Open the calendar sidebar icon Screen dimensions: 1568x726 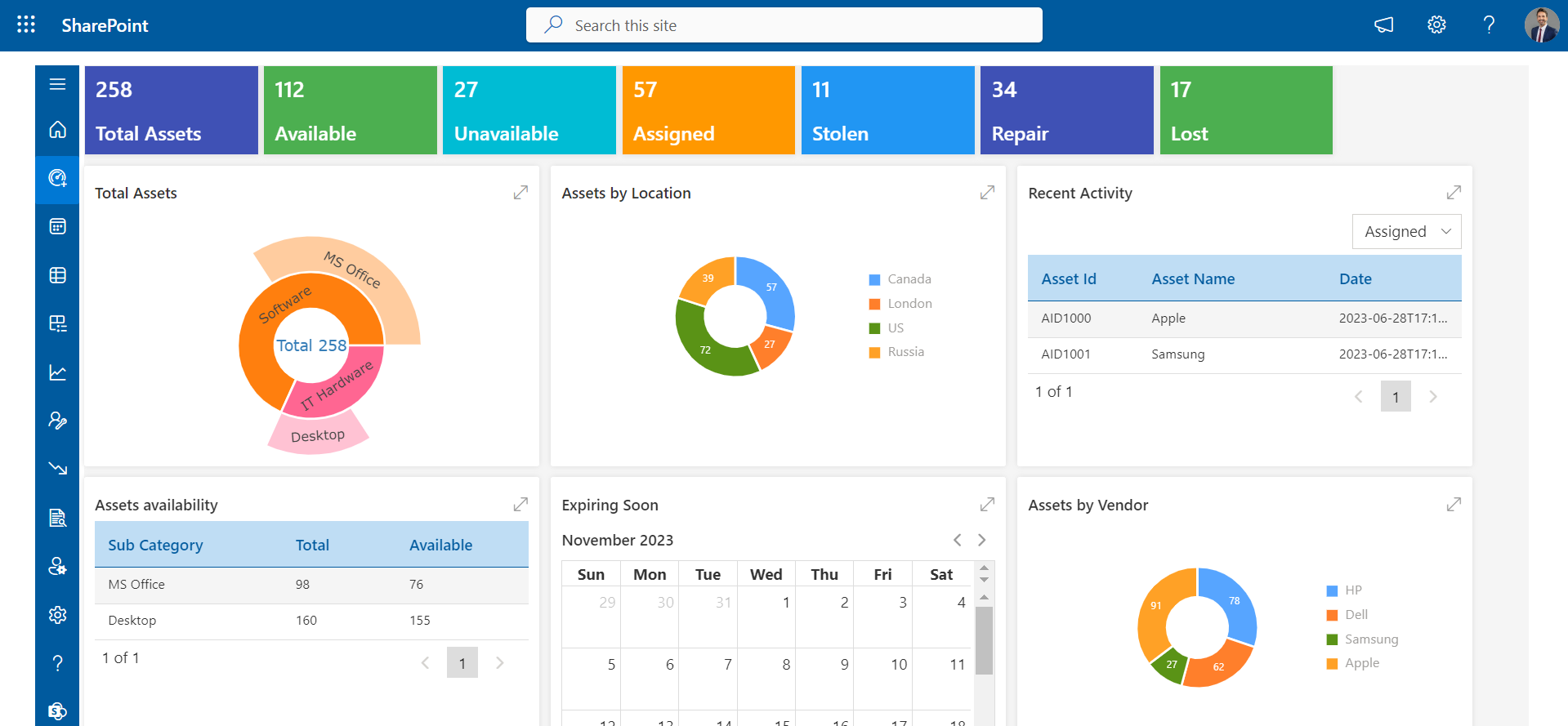(x=57, y=226)
